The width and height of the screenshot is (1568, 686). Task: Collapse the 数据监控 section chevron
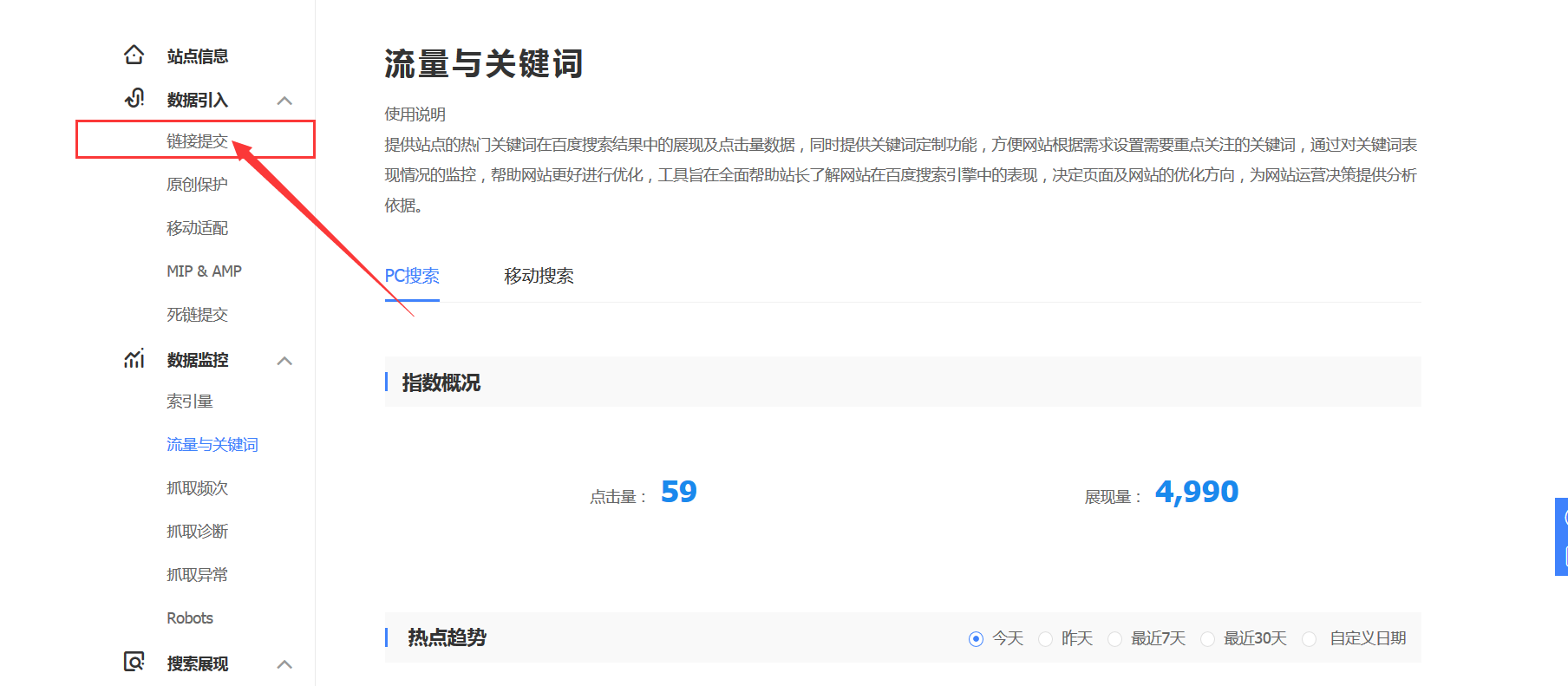pos(284,361)
